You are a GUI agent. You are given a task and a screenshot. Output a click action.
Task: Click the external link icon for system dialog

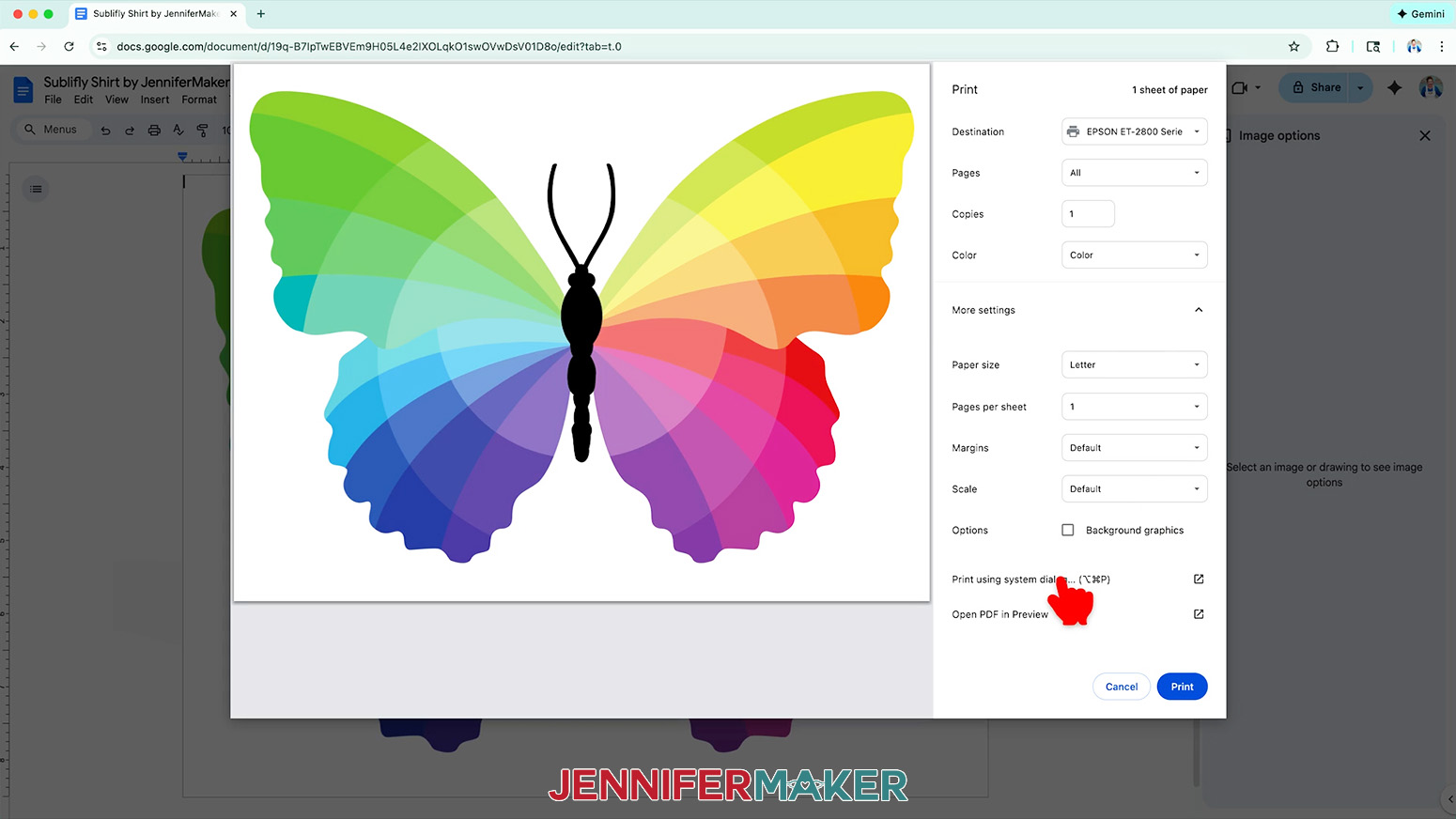[1199, 579]
